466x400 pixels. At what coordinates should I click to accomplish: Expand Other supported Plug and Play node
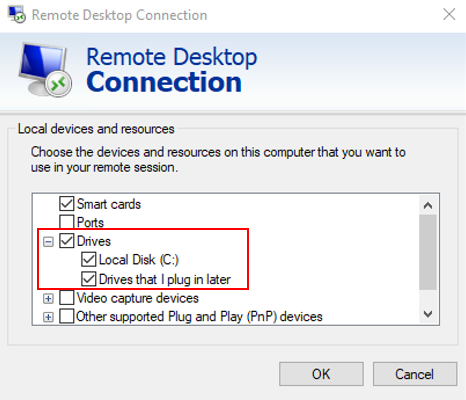[48, 317]
